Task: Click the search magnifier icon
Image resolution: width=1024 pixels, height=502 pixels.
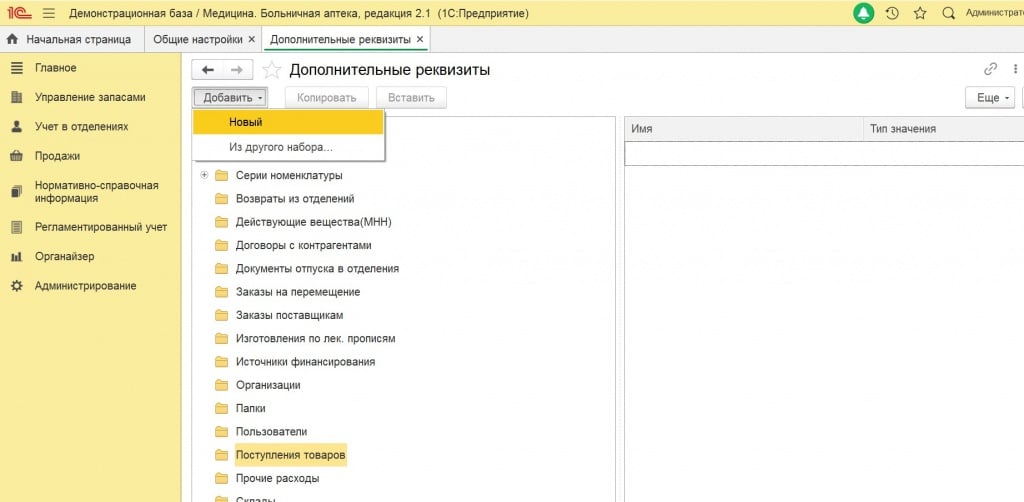Action: (x=948, y=13)
